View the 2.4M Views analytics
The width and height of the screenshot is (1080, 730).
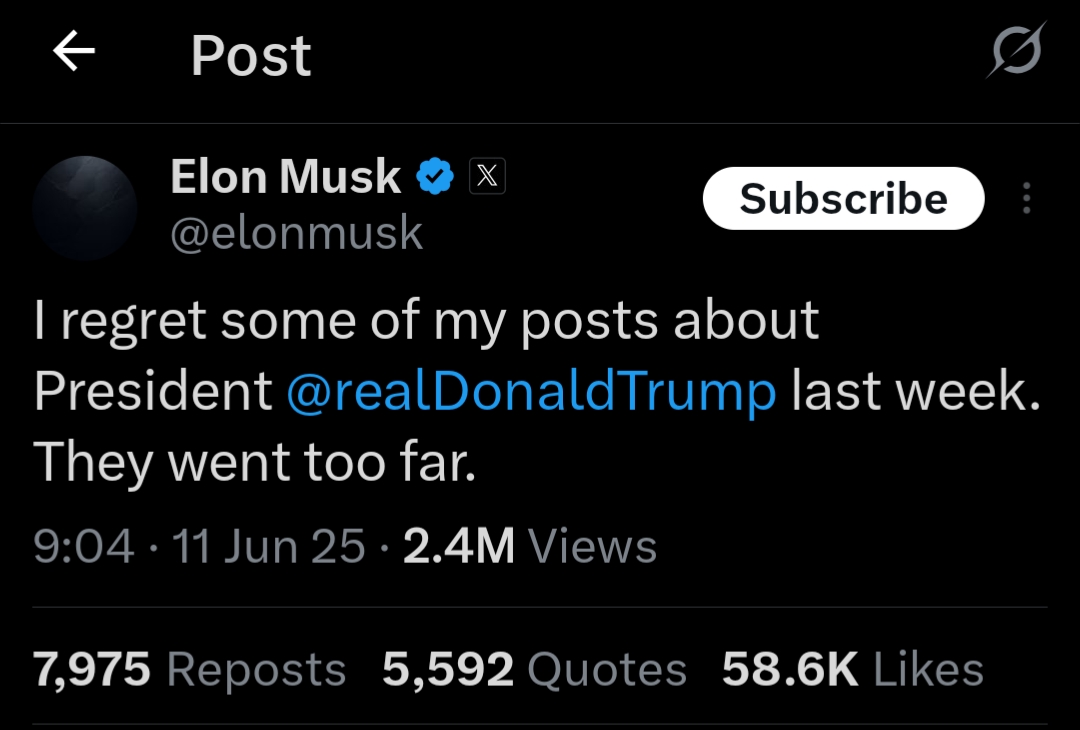pyautogui.click(x=530, y=546)
